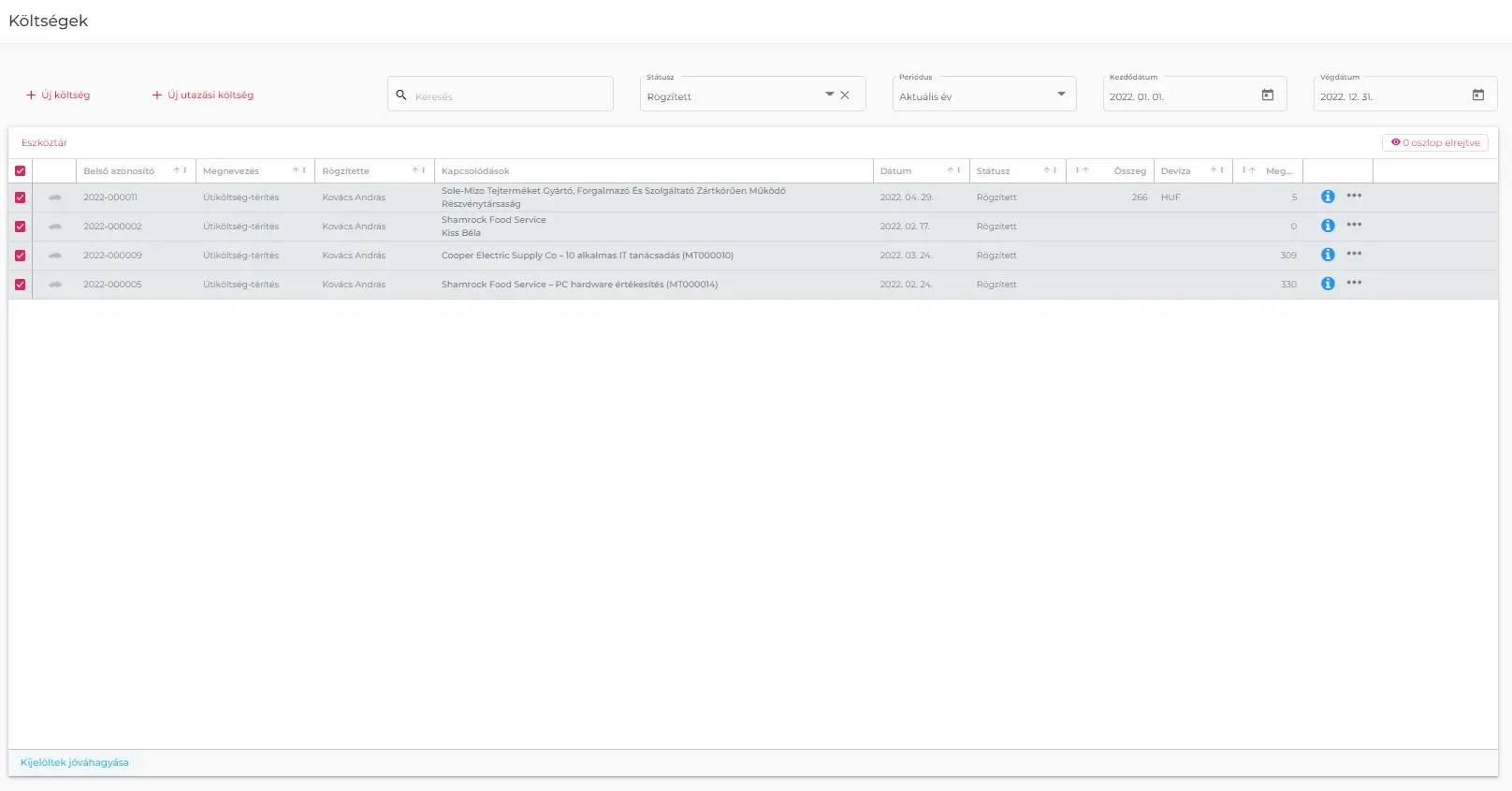Image resolution: width=1512 pixels, height=791 pixels.
Task: Deselect the row 2022-000005 checkbox
Action: click(20, 285)
